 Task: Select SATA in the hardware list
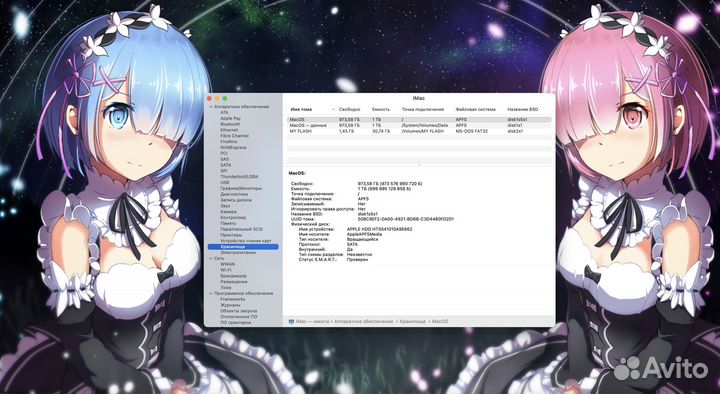pyautogui.click(x=225, y=165)
